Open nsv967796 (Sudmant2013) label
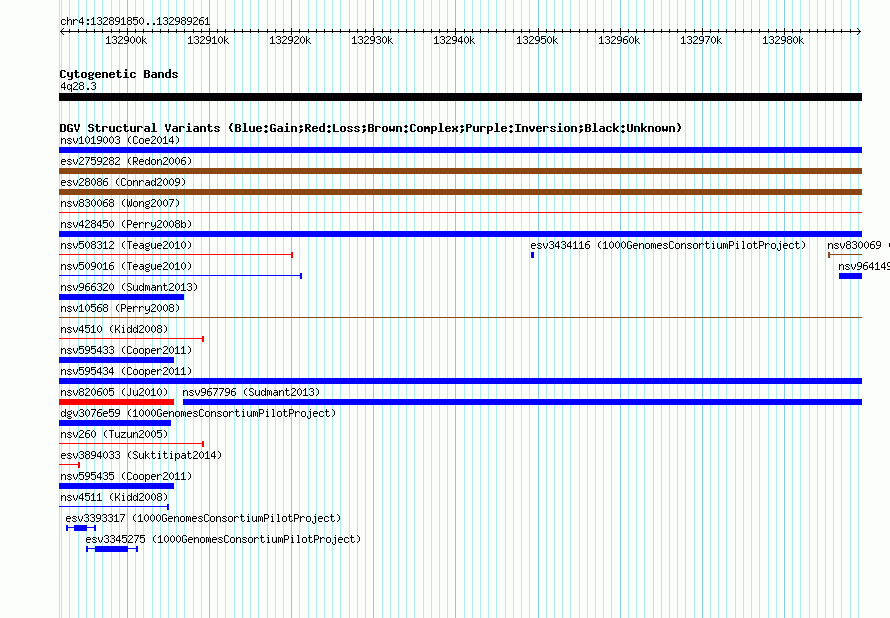This screenshot has width=890, height=618. [x=251, y=392]
